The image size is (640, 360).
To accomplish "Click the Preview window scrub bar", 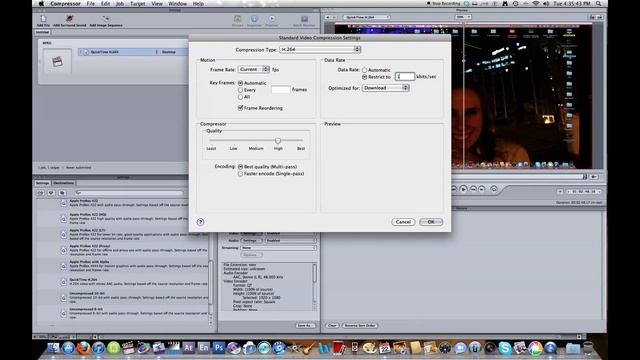I will [519, 177].
